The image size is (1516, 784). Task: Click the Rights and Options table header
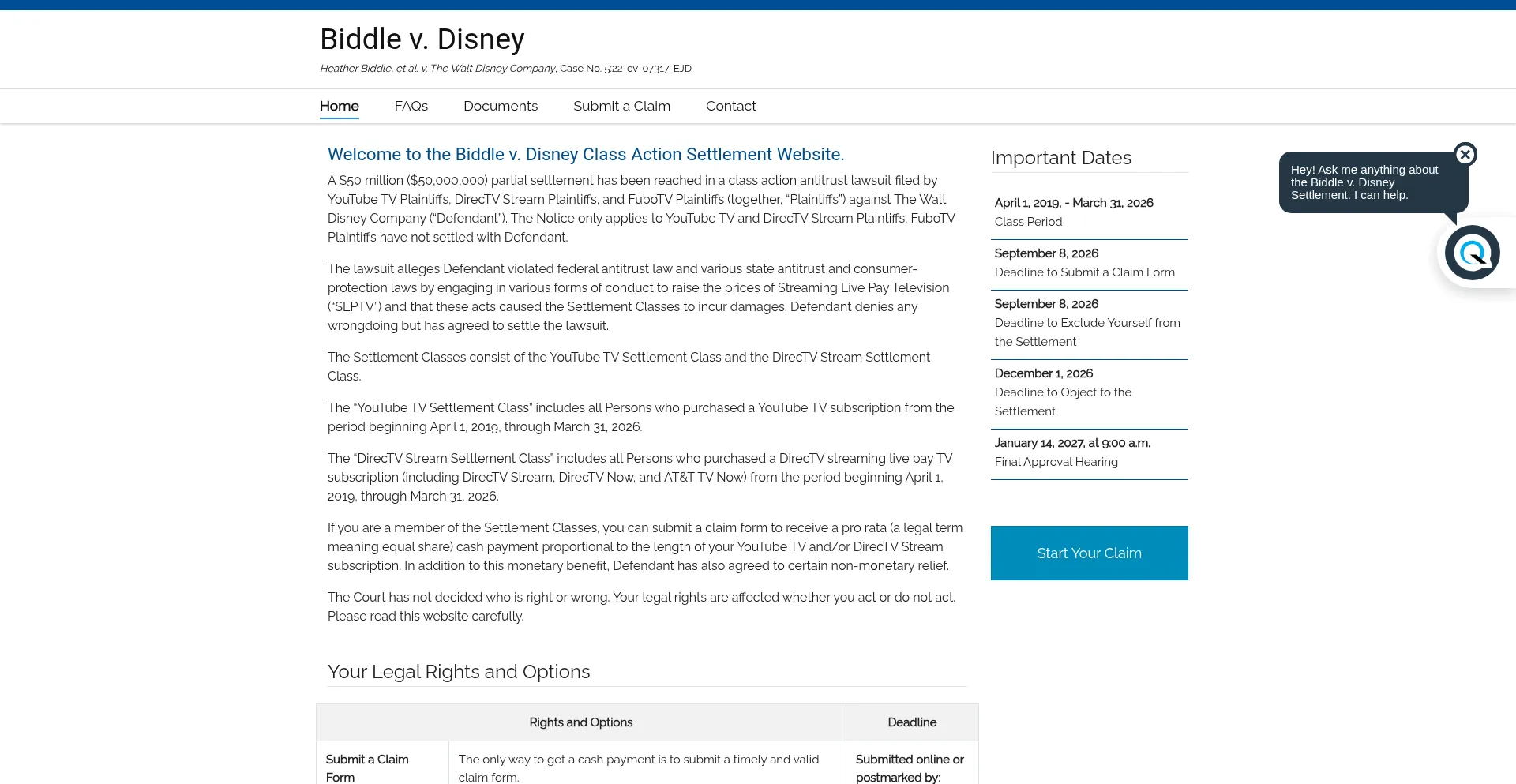coord(581,722)
